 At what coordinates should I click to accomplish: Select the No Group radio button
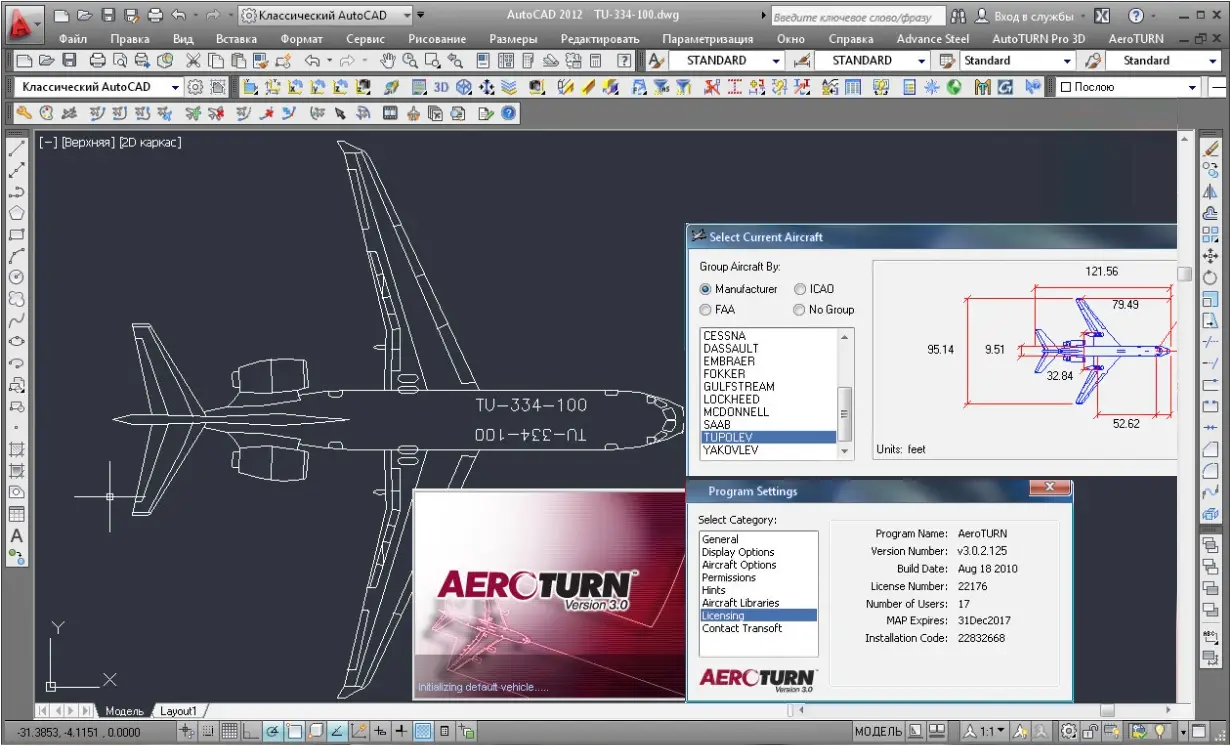[x=799, y=310]
